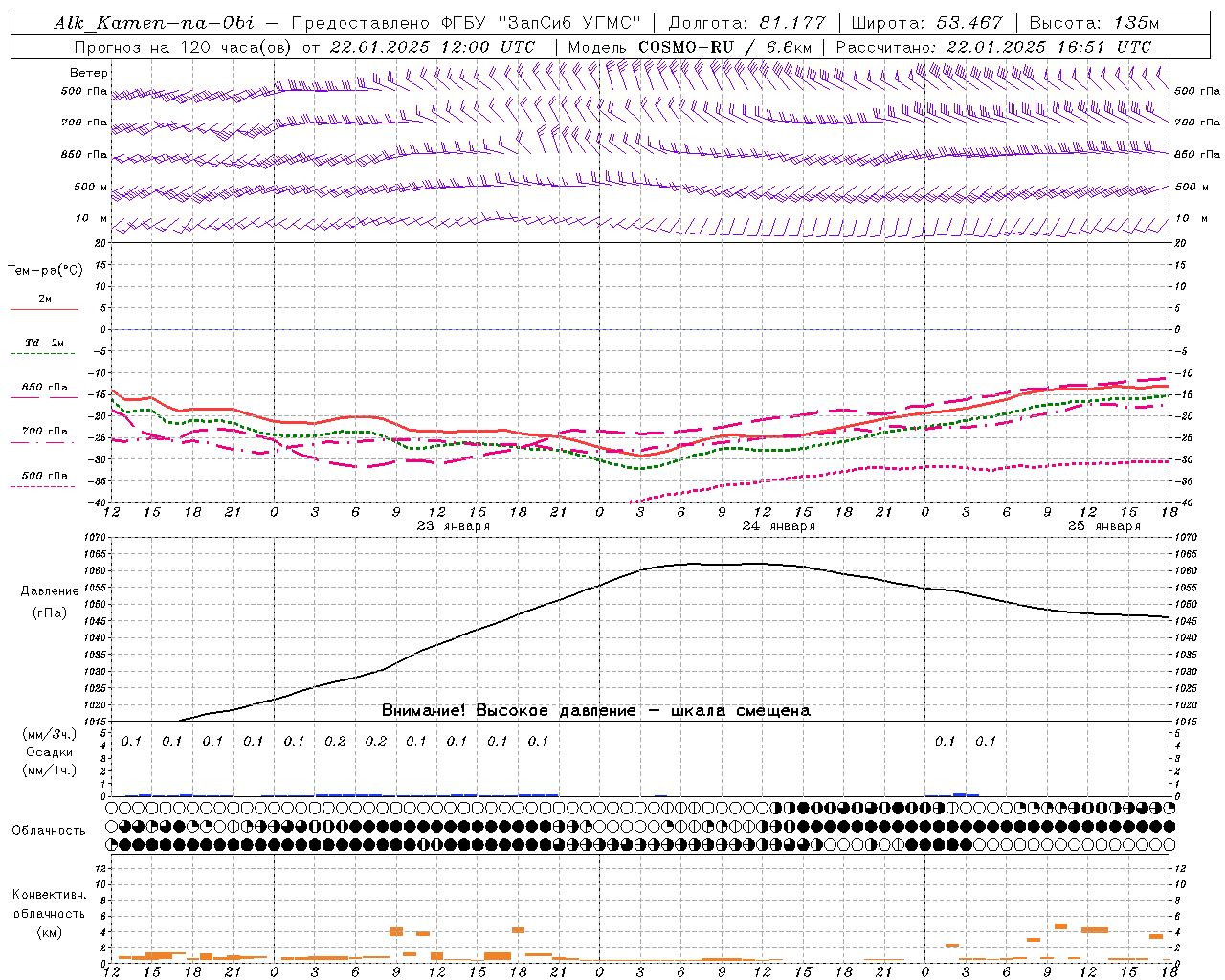Click the dash-dot line sample under '700 гПа' legend
The image size is (1225, 980).
click(x=42, y=442)
